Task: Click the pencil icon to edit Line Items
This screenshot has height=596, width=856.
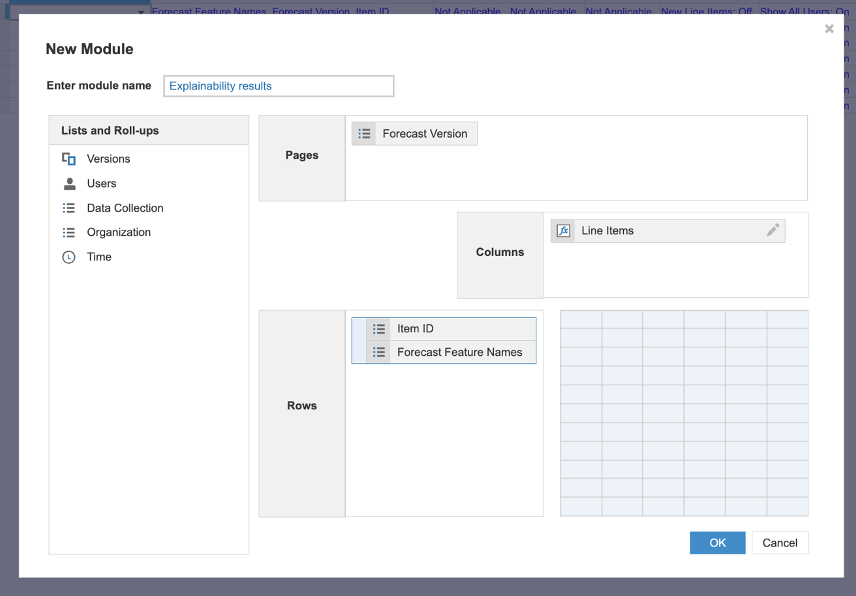Action: [x=772, y=230]
